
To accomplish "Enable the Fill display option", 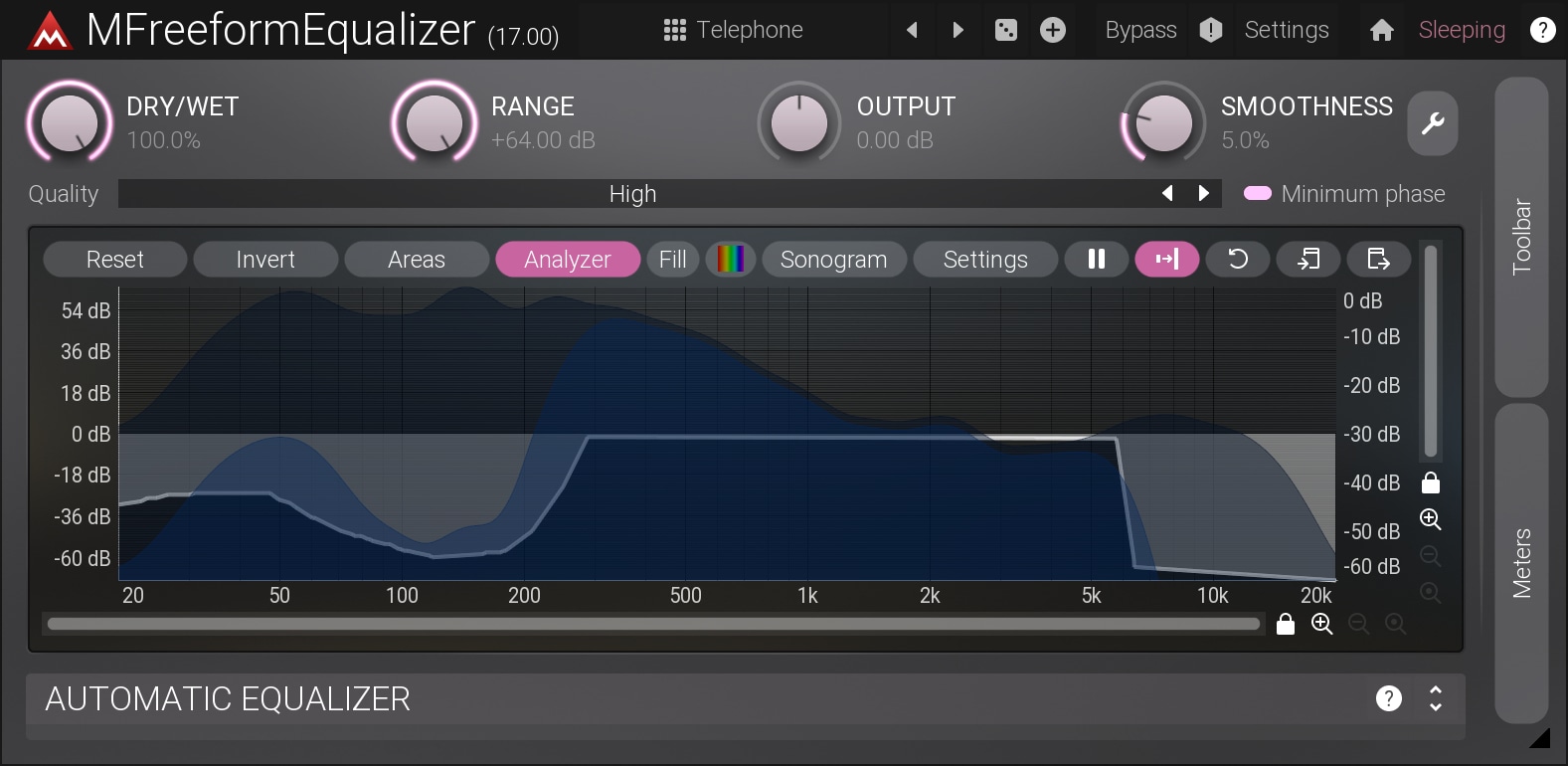I will pyautogui.click(x=672, y=260).
